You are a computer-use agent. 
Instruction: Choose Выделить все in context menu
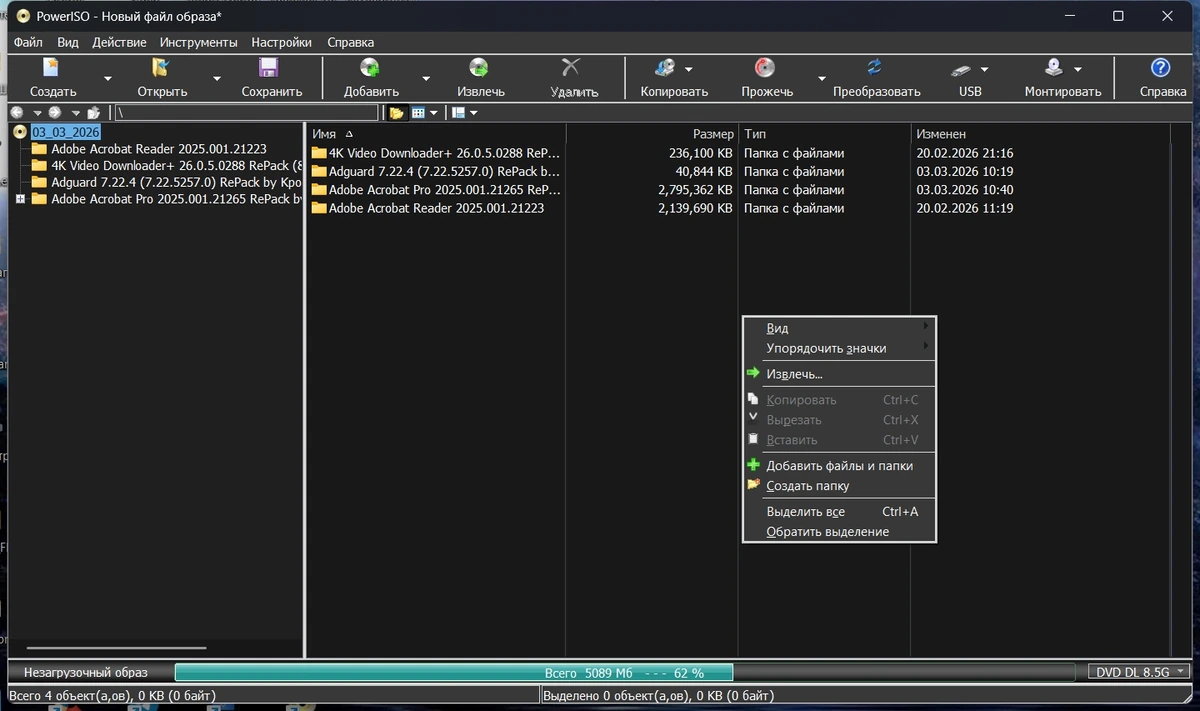(x=839, y=511)
